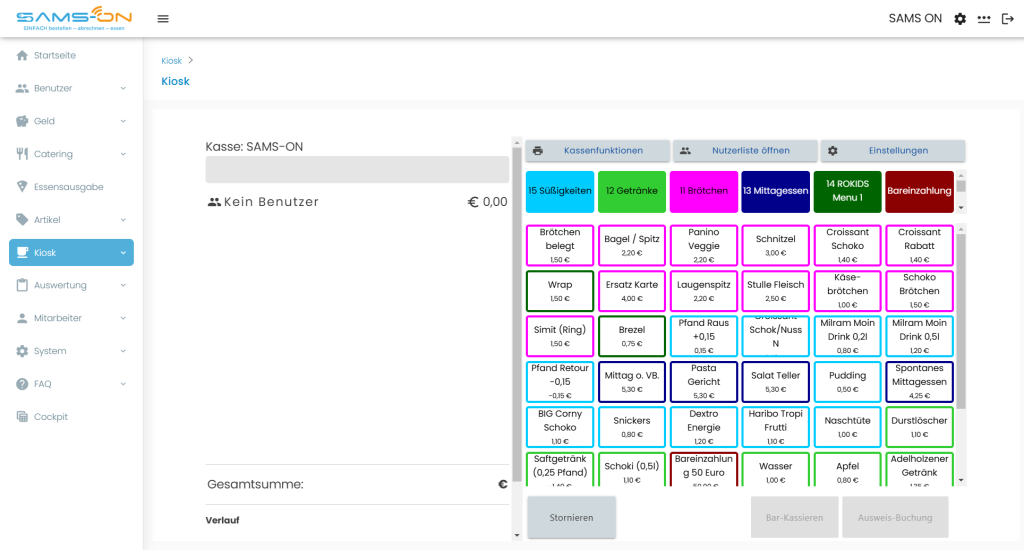Screen dimensions: 1024x550
Task: Click the settings gear in top bar
Action: pyautogui.click(x=960, y=19)
